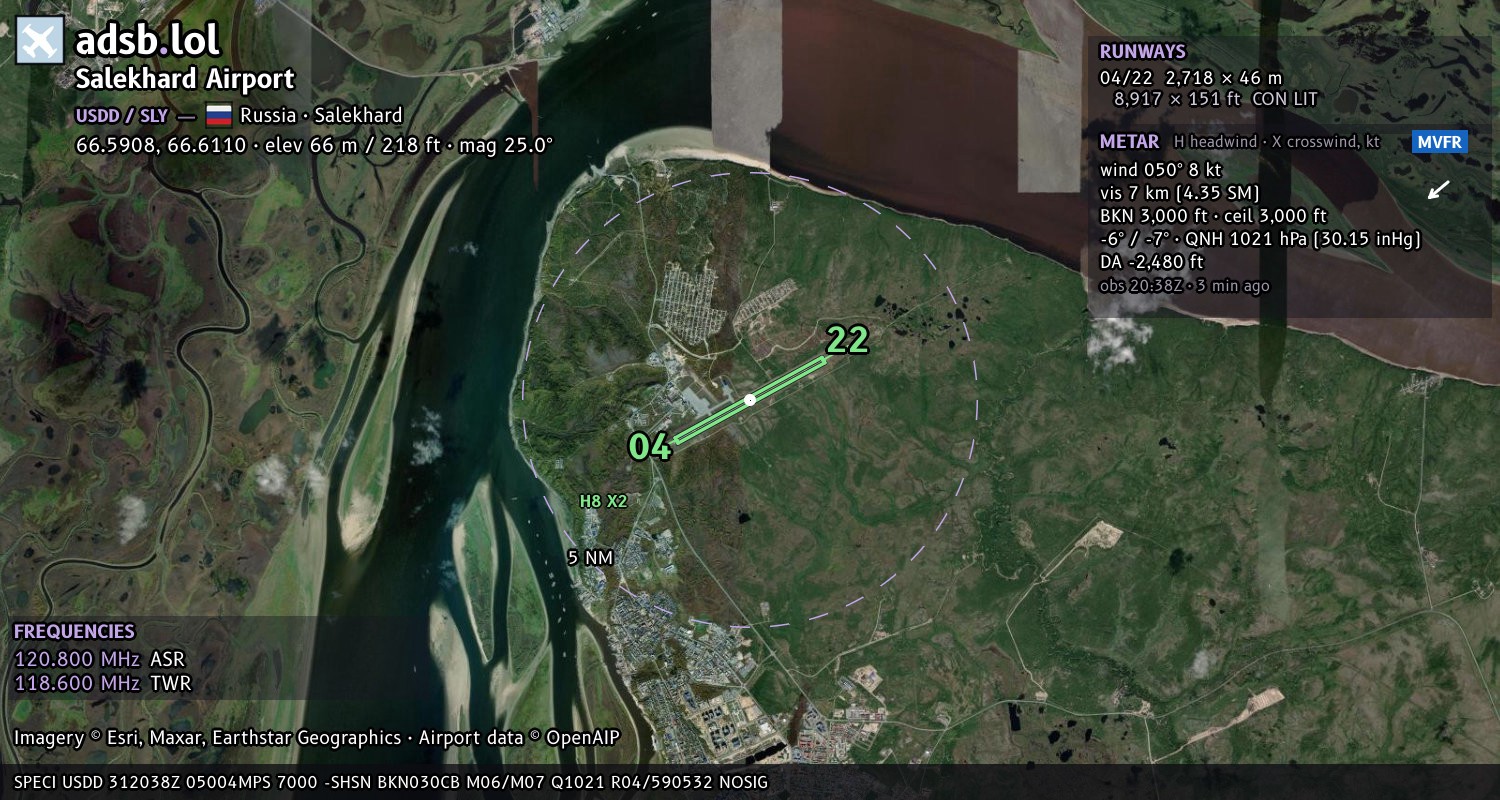Image resolution: width=1500 pixels, height=800 pixels.
Task: Click the runway 22 end label
Action: pos(847,341)
